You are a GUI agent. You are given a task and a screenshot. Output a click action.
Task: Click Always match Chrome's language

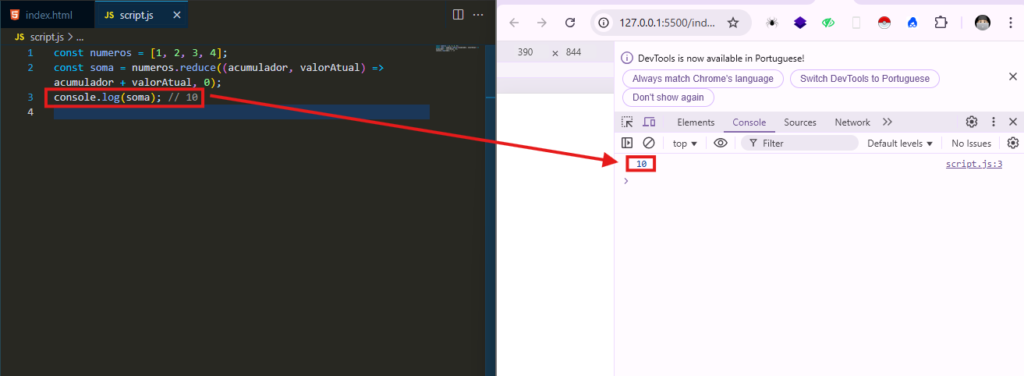(x=702, y=78)
